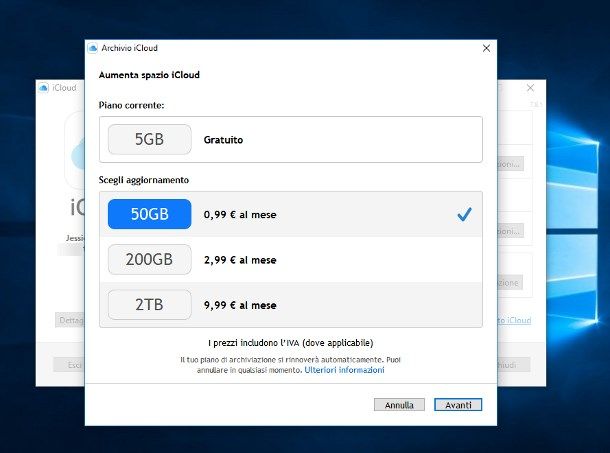Screen dimensions: 610x453
Task: Open the Ulteriori informazioni link
Action: click(344, 370)
